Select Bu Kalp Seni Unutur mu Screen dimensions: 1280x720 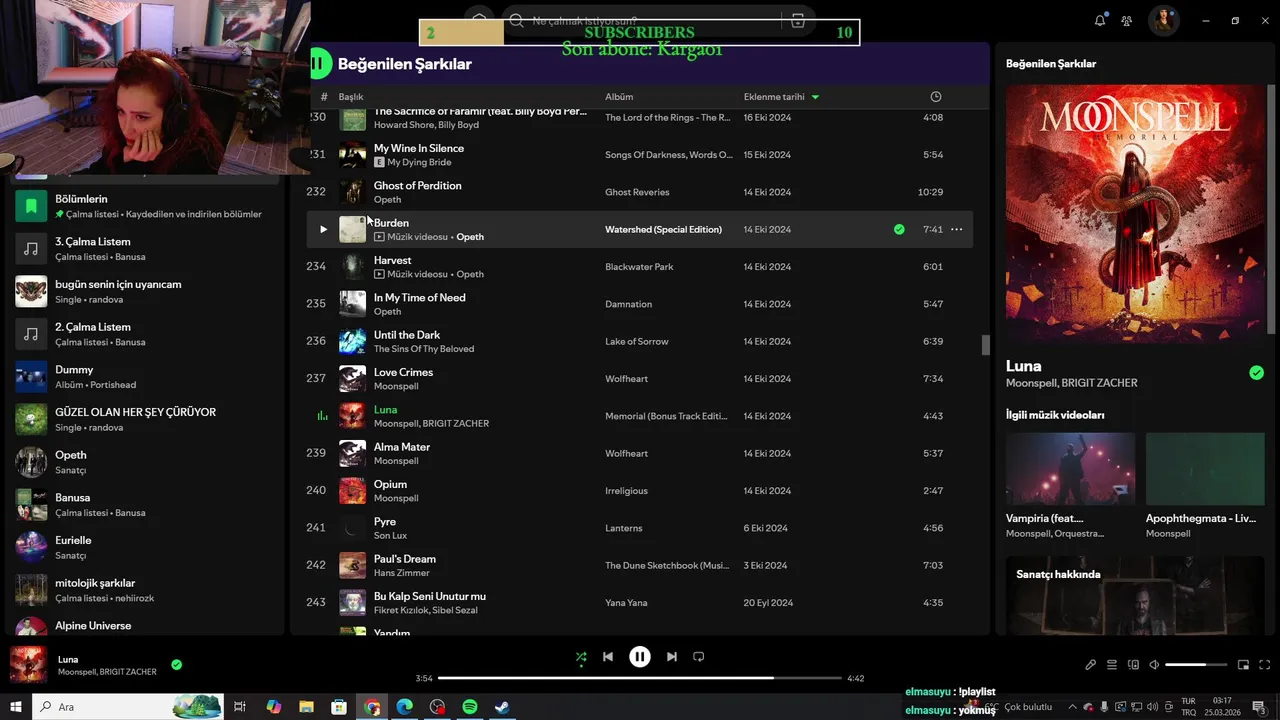coord(429,596)
